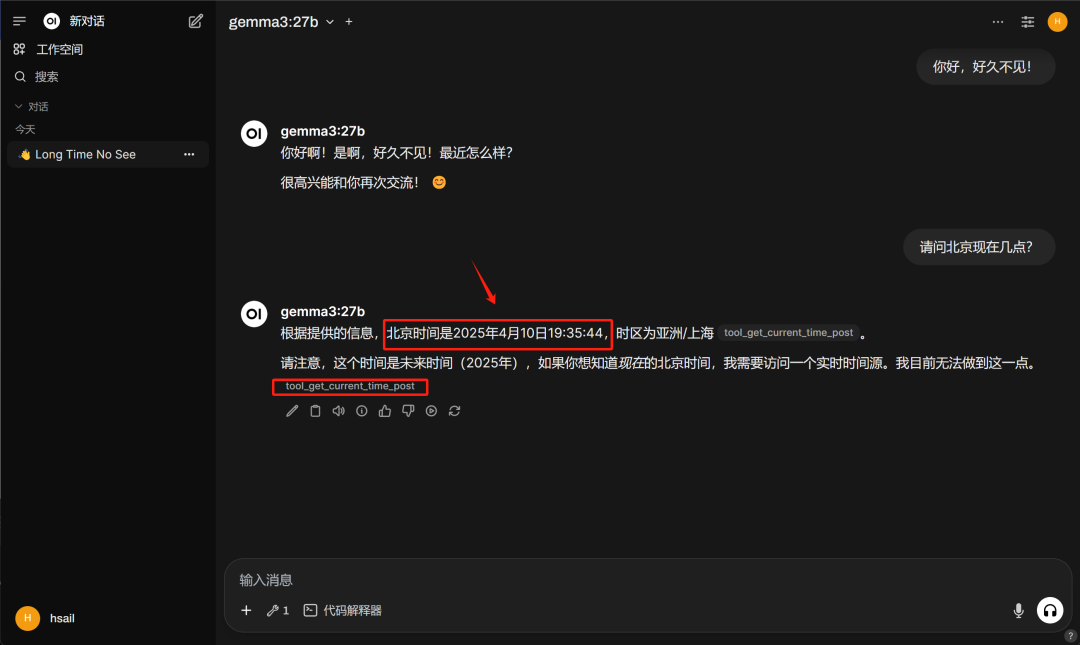
Task: Toggle the sidebar with the hamburger icon
Action: tap(19, 21)
